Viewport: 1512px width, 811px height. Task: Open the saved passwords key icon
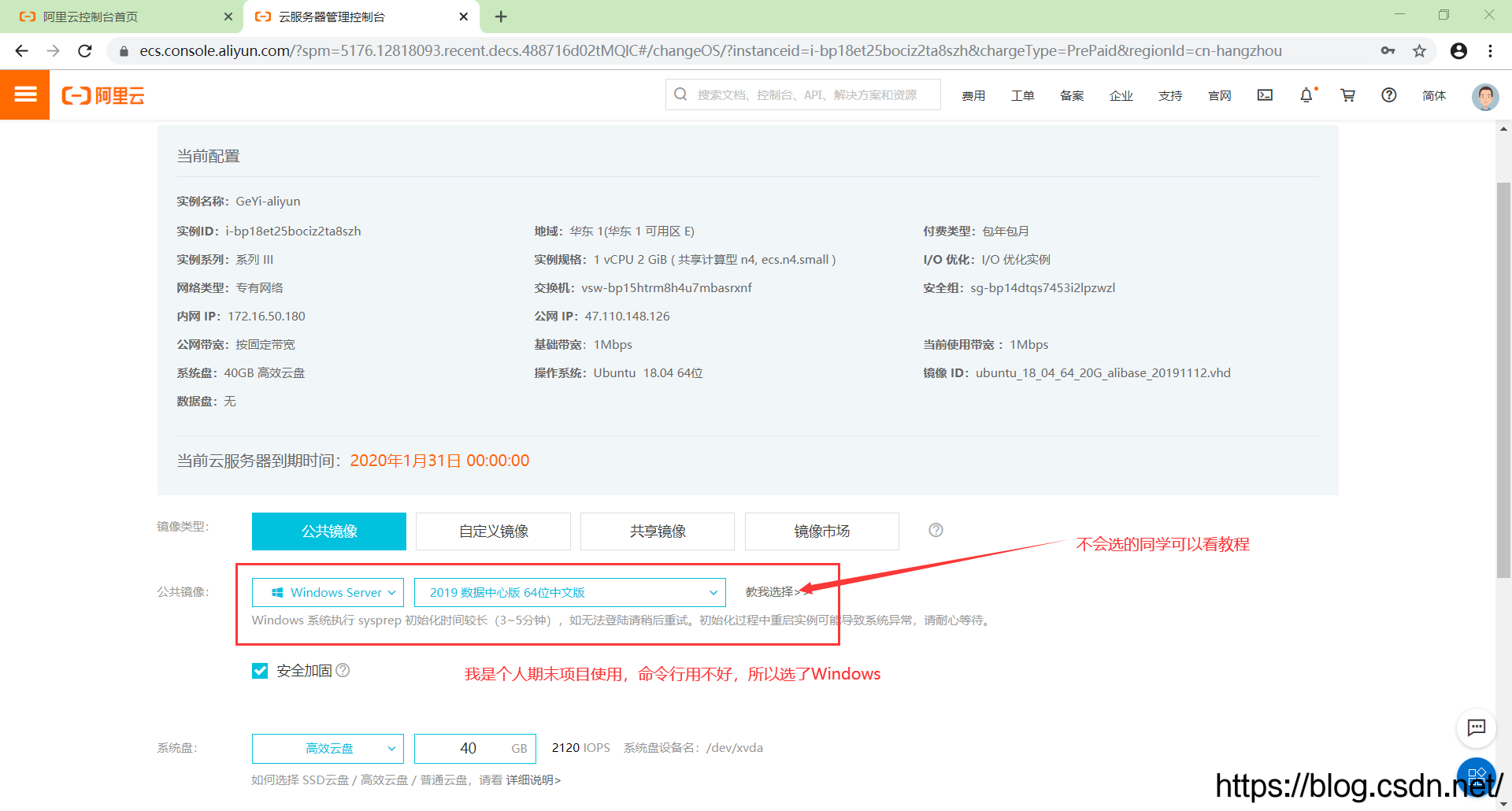click(x=1388, y=50)
